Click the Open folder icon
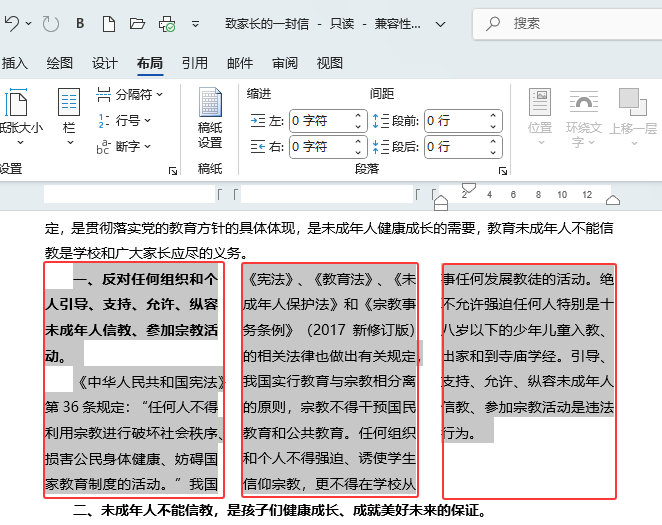This screenshot has width=662, height=525. click(x=137, y=24)
